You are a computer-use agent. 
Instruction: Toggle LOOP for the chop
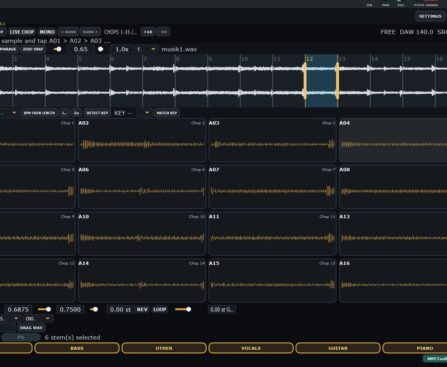click(x=159, y=310)
